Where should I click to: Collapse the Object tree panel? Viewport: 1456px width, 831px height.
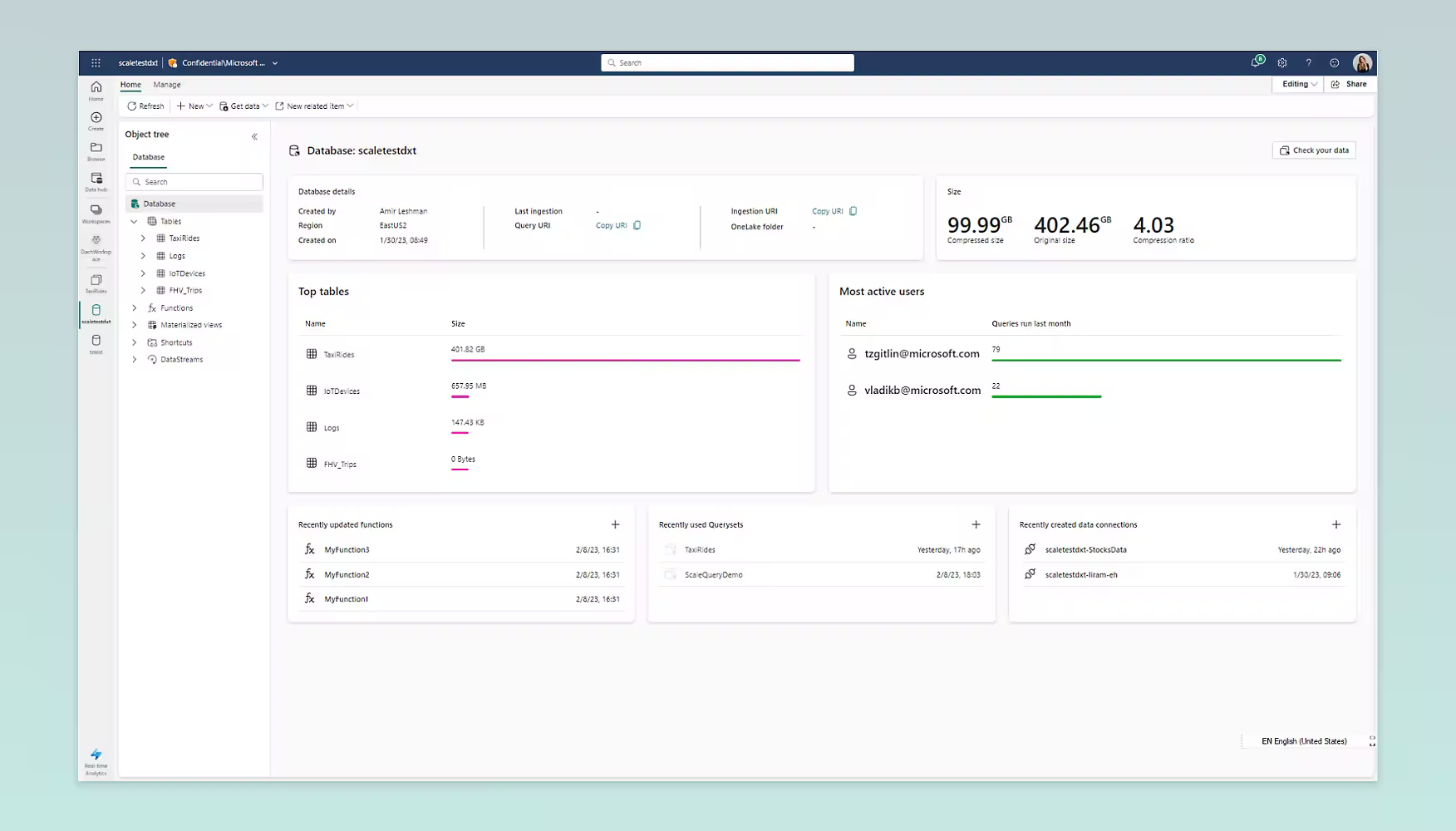click(x=254, y=136)
